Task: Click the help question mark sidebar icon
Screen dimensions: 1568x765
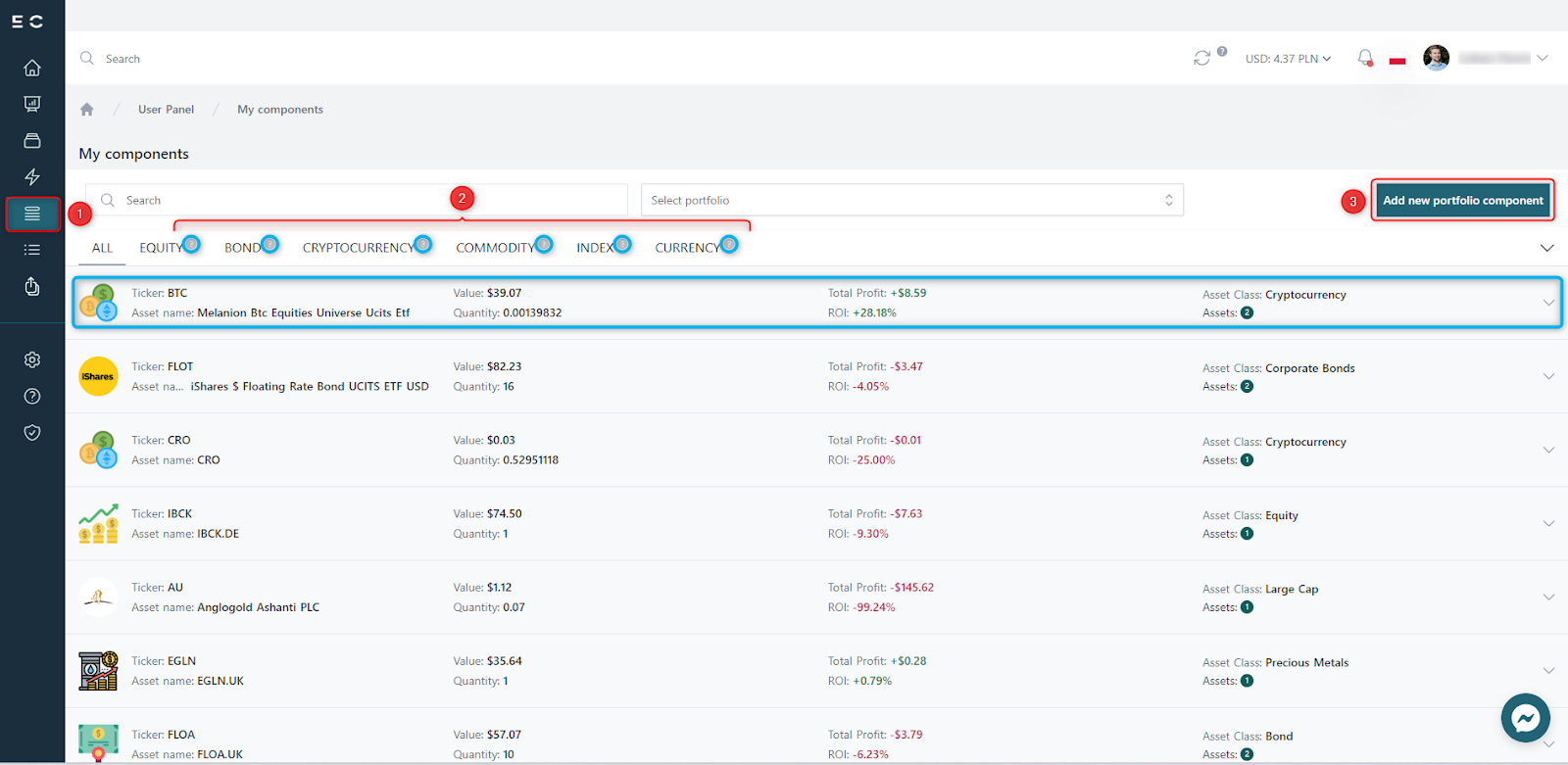Action: pos(32,396)
